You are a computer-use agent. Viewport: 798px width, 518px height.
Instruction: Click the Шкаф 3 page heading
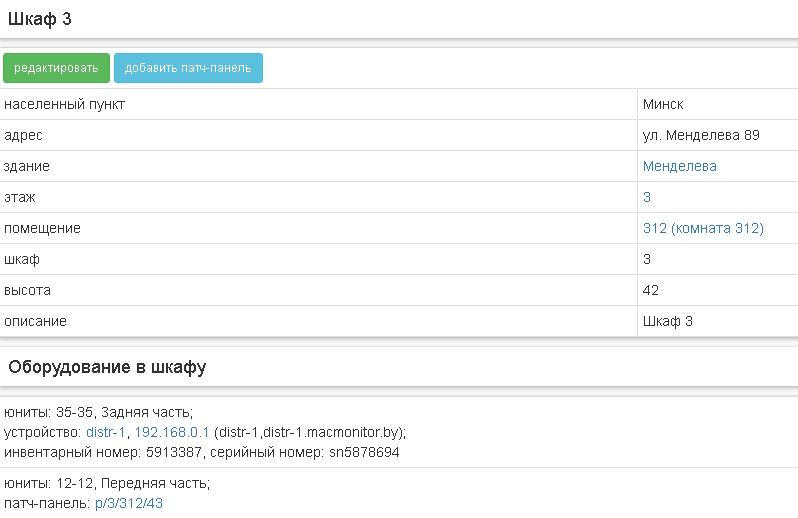[x=40, y=19]
